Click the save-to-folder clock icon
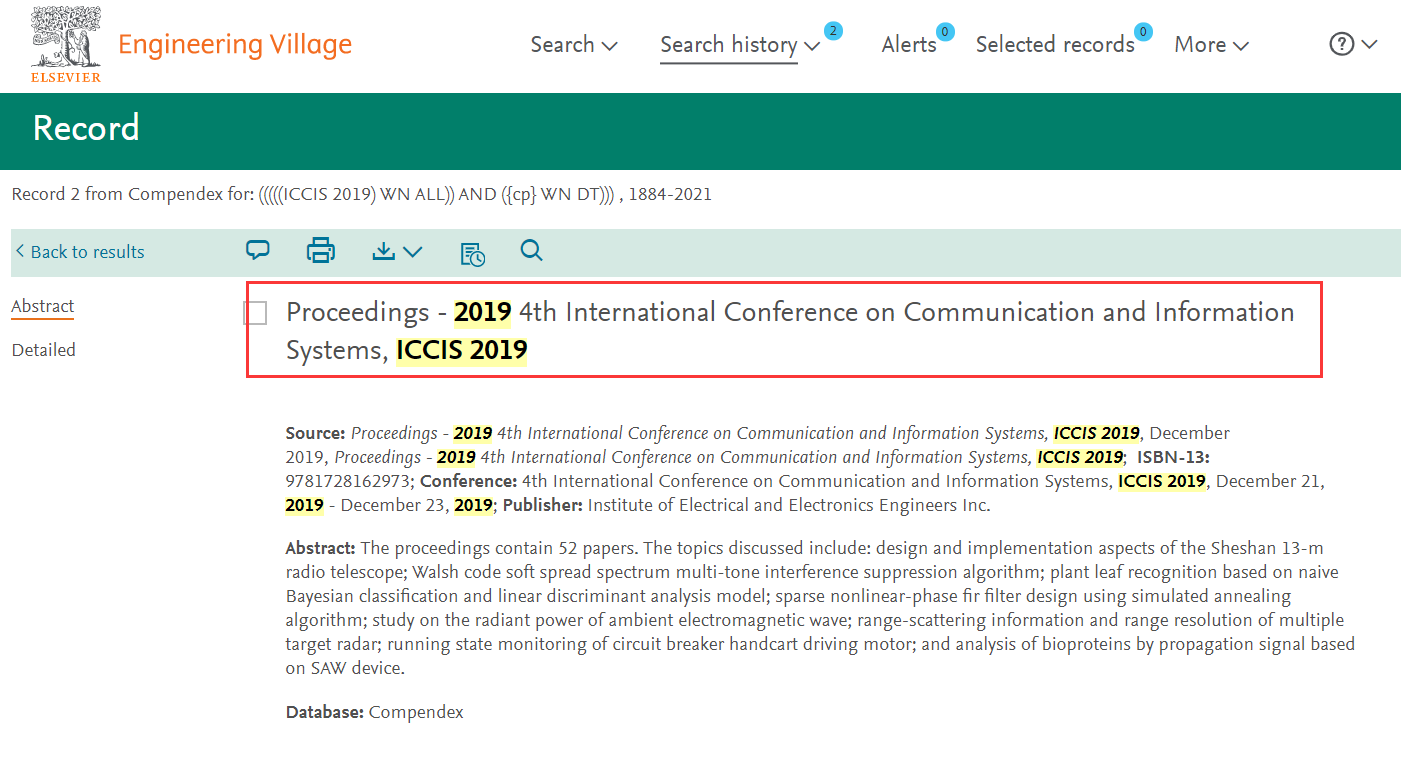Screen dimensions: 1401x776 tap(473, 254)
